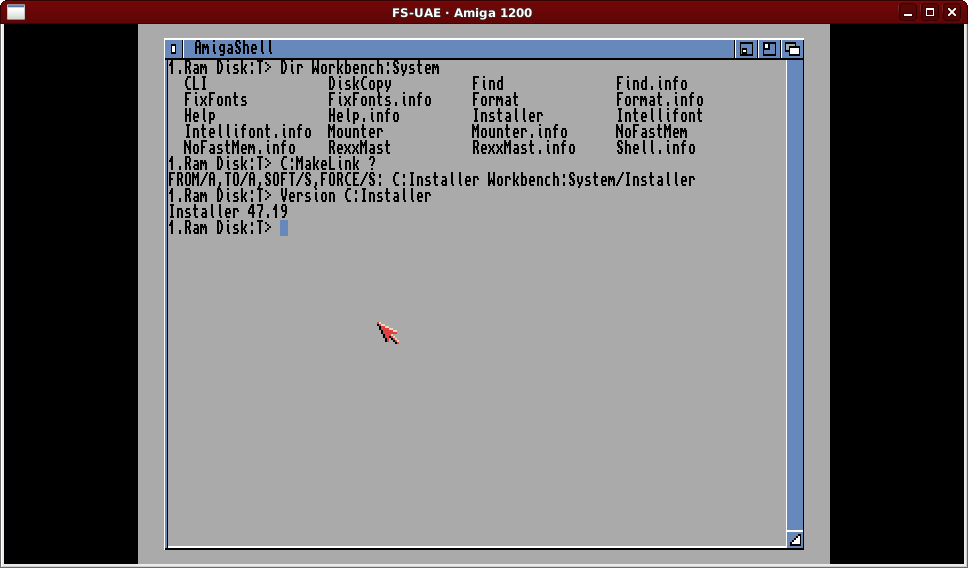The width and height of the screenshot is (968, 568).
Task: Click the AmigaShell window resize gadget
Action: pos(795,540)
